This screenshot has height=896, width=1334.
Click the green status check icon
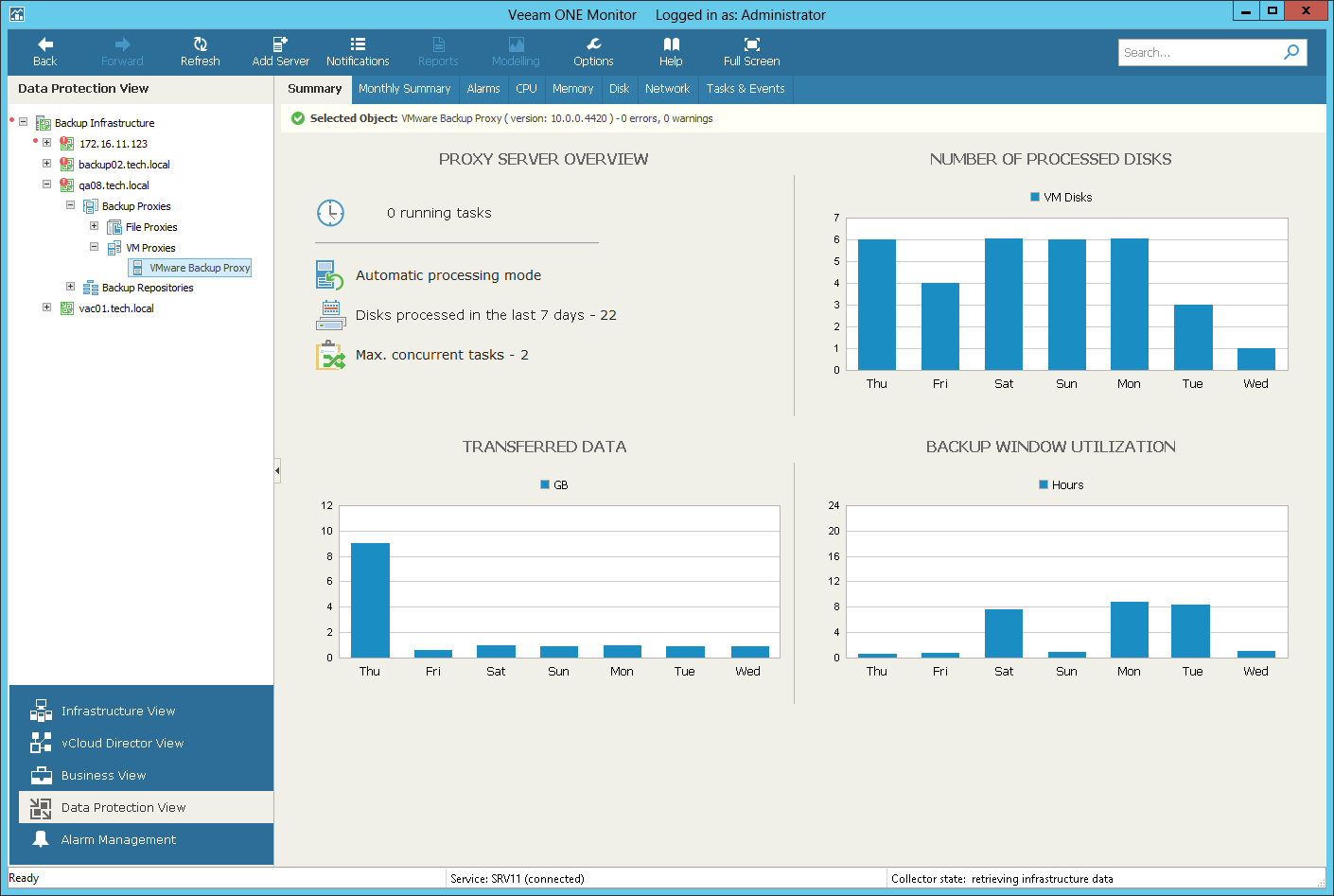(298, 118)
